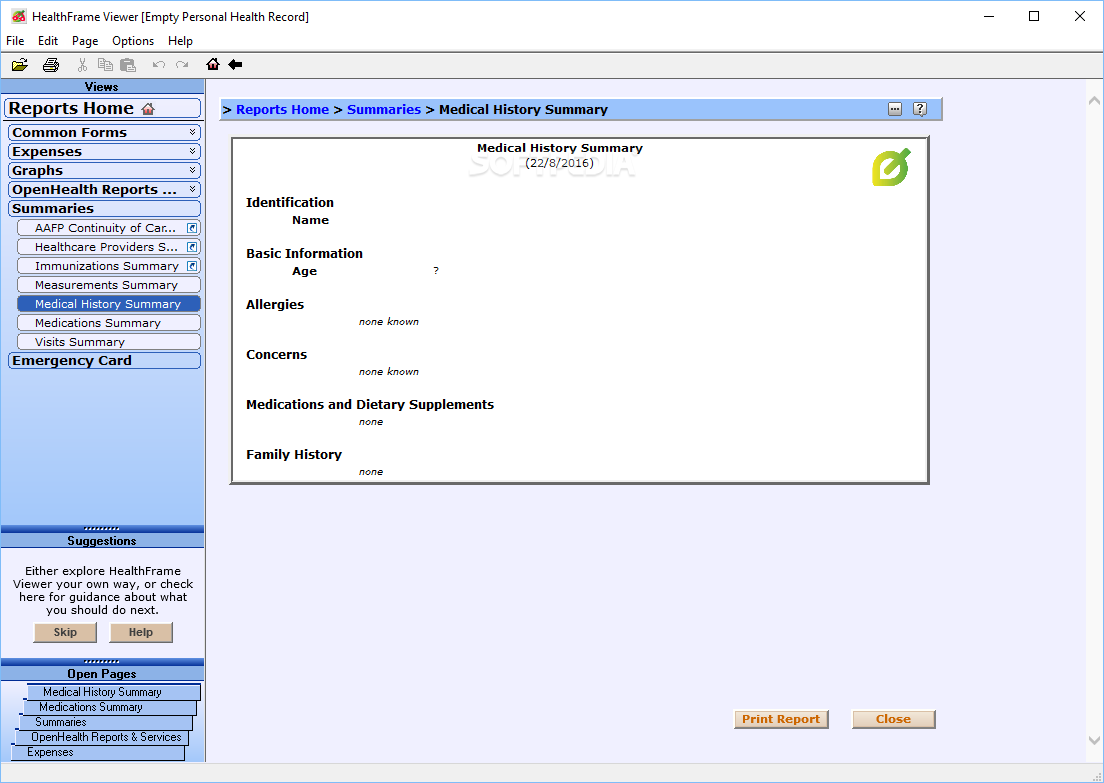Expand the OpenHealth Reports section chevron
The image size is (1104, 783).
coord(192,189)
